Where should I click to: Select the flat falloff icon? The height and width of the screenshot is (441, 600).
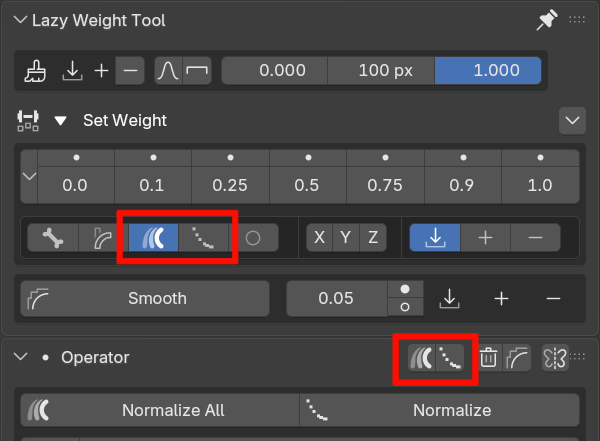click(x=198, y=71)
